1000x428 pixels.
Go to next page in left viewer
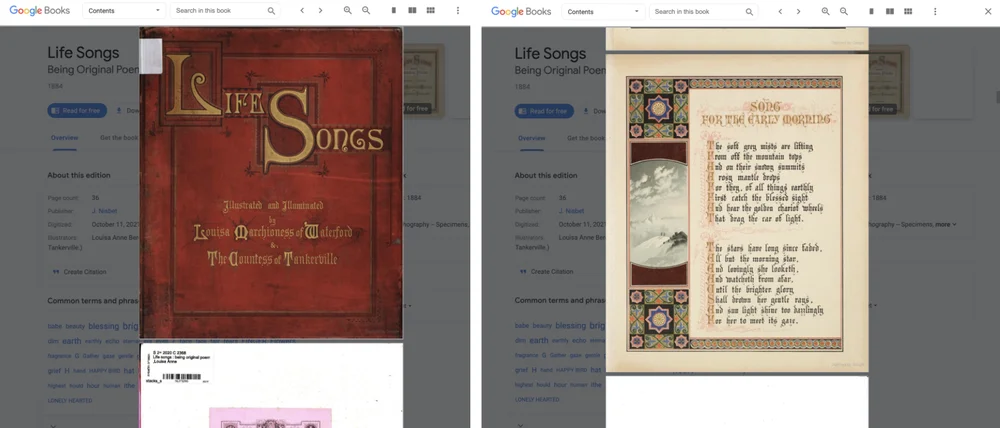click(x=320, y=11)
